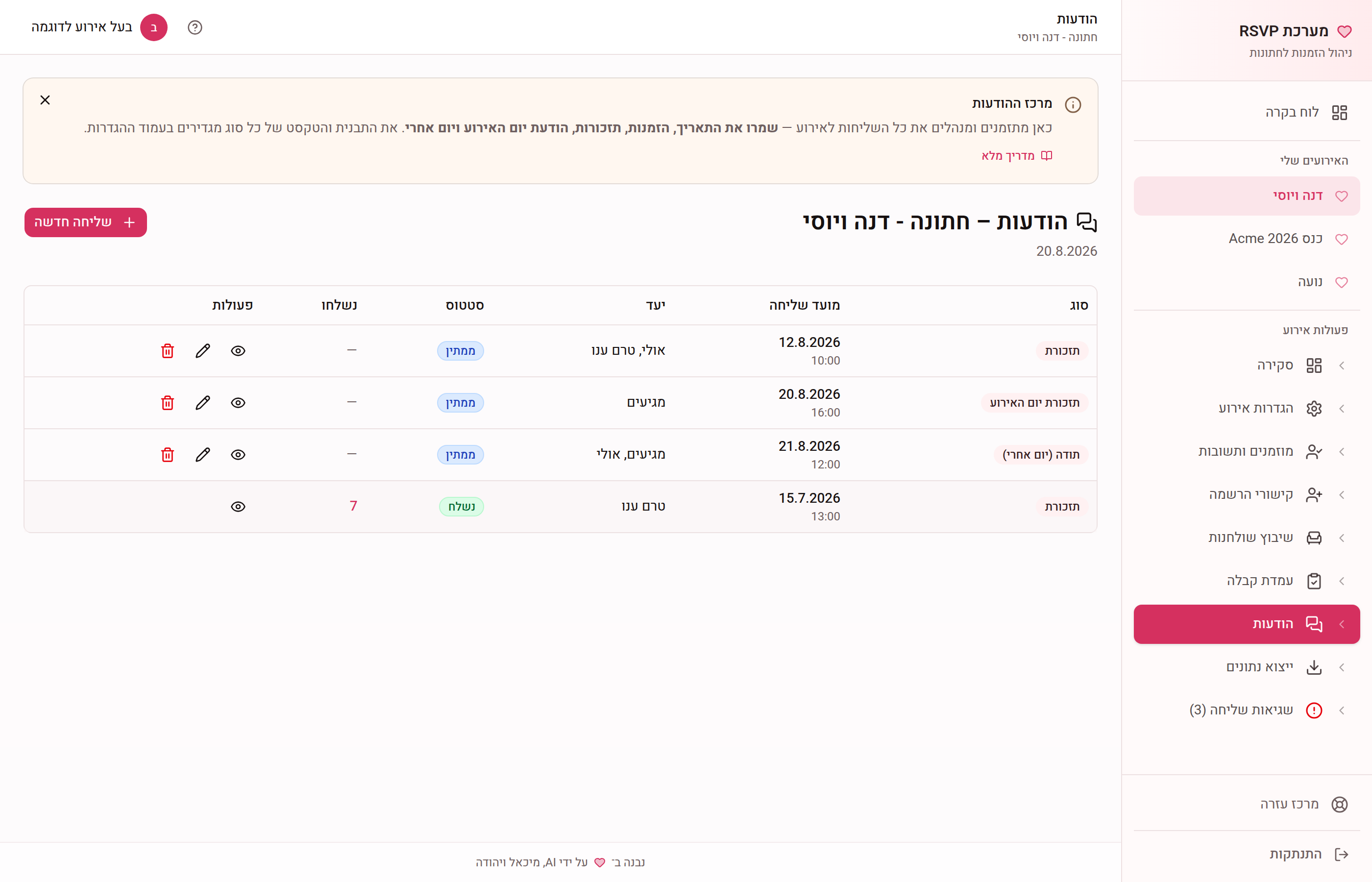This screenshot has width=1372, height=882.
Task: Click the שיבוץ שולחנות sofa icon
Action: [x=1314, y=538]
